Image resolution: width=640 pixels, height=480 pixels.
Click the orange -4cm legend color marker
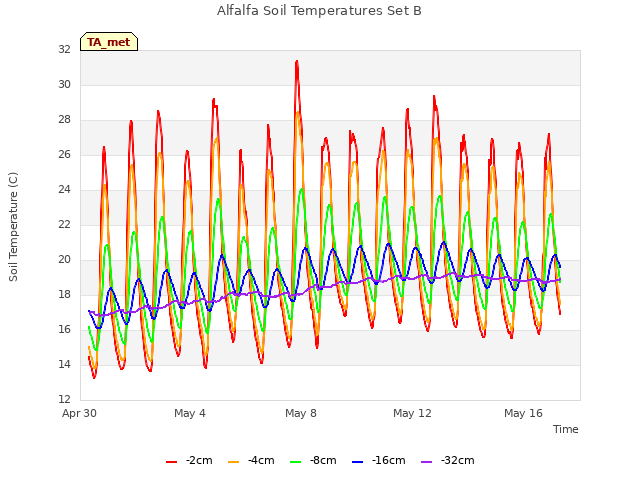tap(233, 462)
